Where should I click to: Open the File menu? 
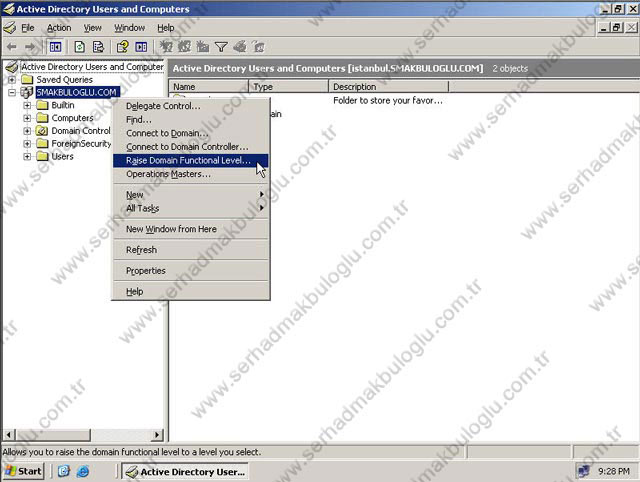click(28, 28)
